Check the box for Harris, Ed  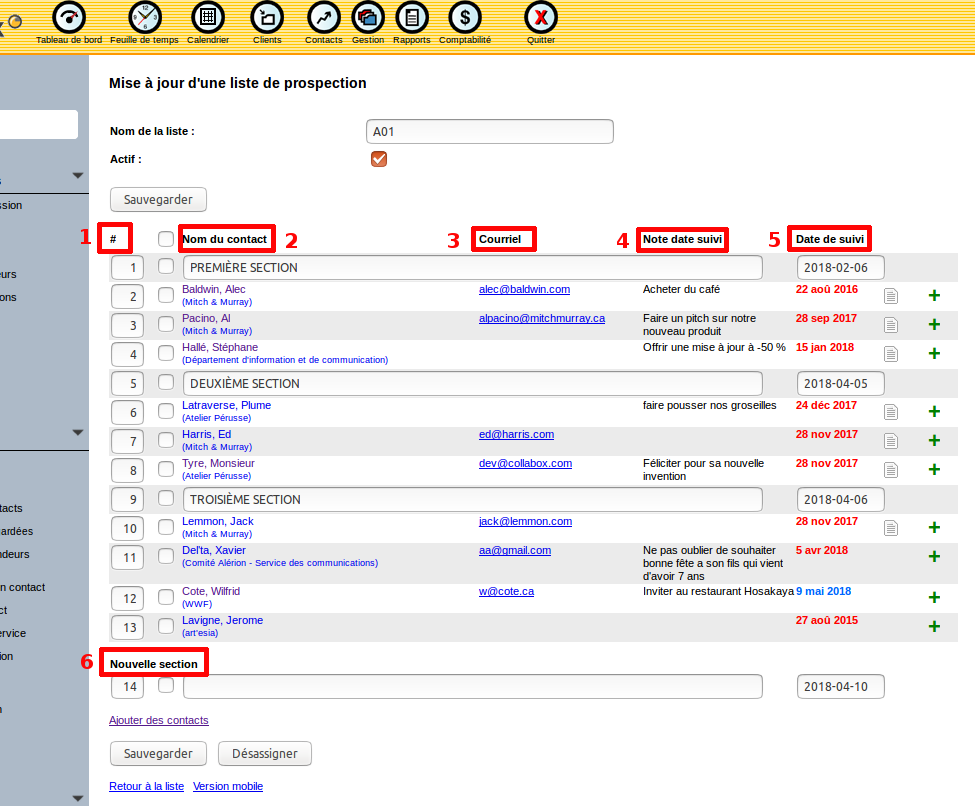(166, 440)
